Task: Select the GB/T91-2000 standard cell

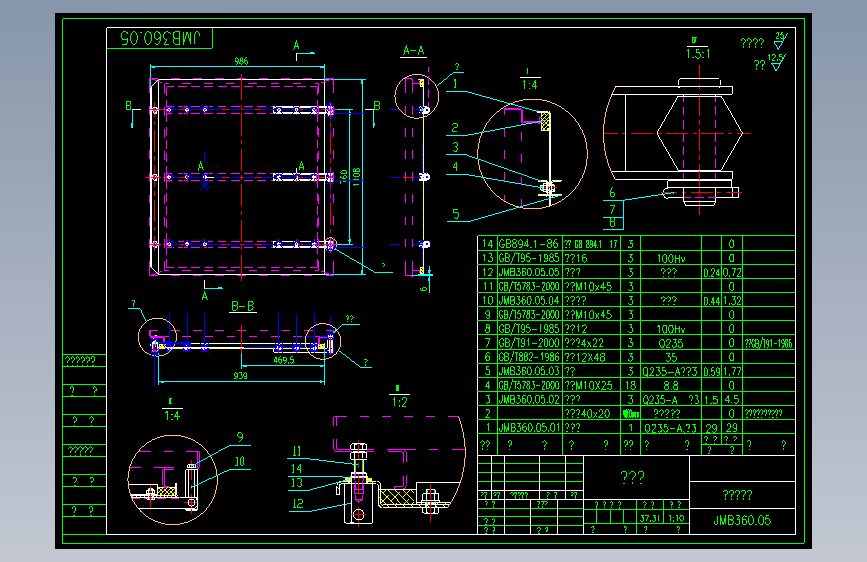Action: pos(529,343)
